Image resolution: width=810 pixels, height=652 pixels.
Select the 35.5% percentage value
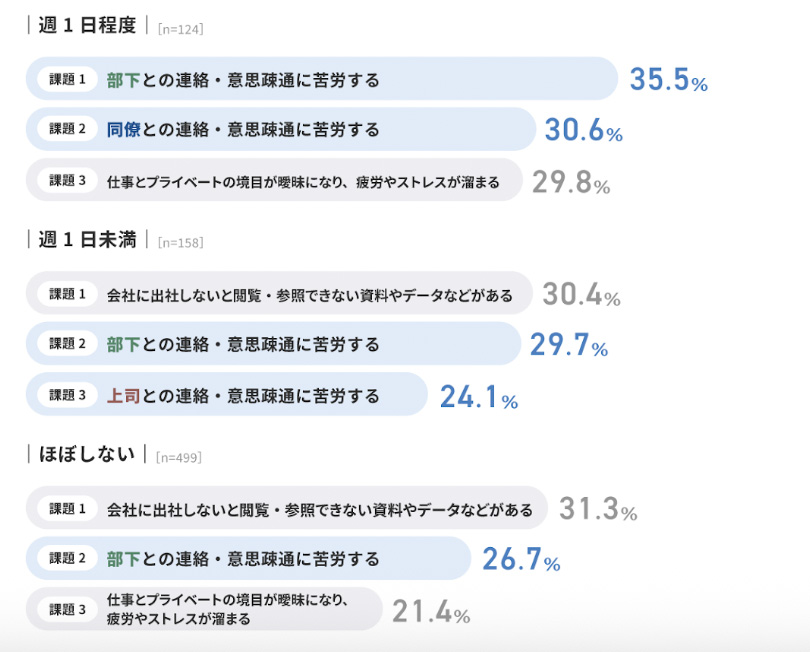[668, 81]
